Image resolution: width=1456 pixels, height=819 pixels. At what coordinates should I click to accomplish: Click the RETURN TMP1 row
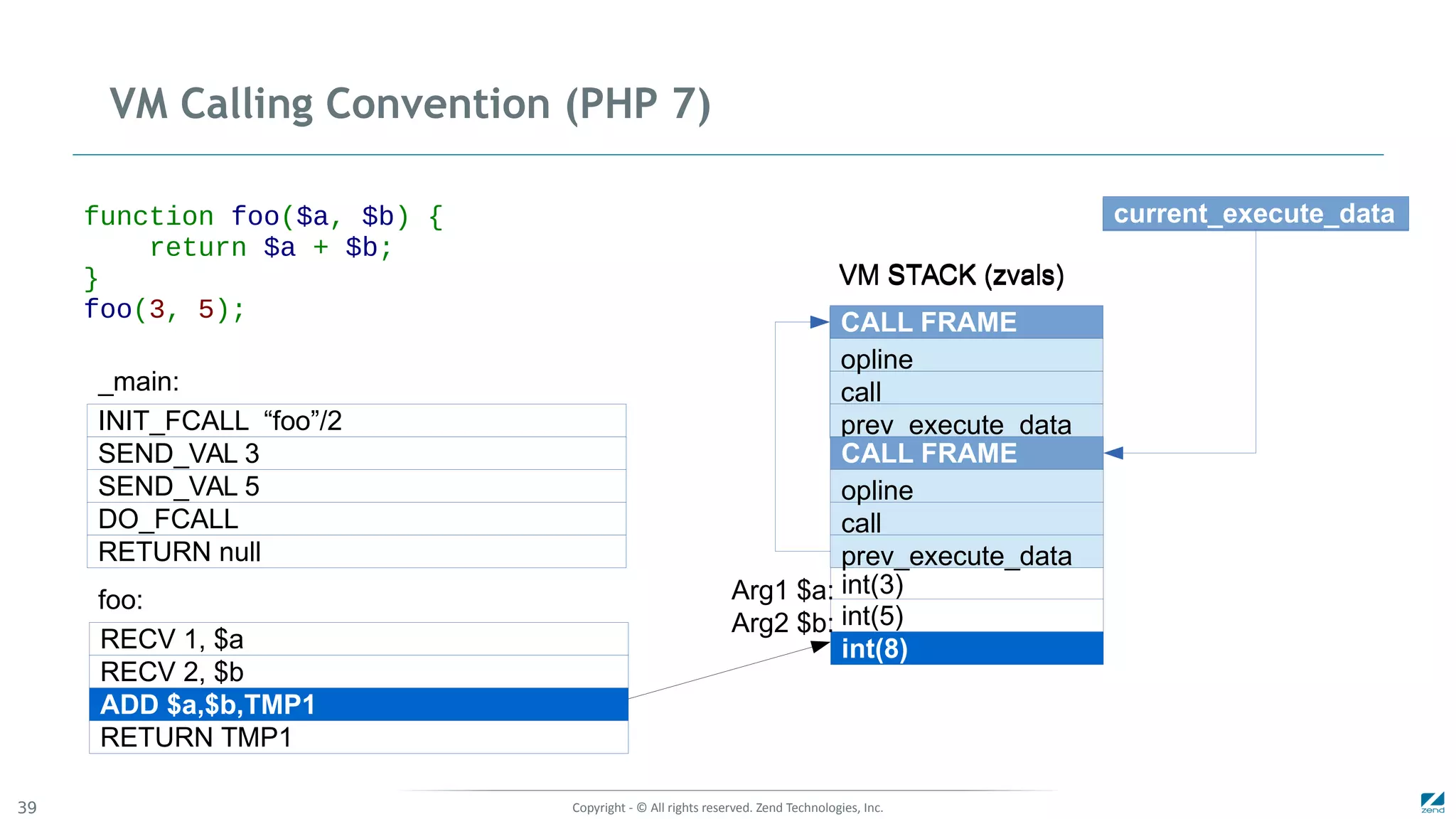click(x=358, y=737)
